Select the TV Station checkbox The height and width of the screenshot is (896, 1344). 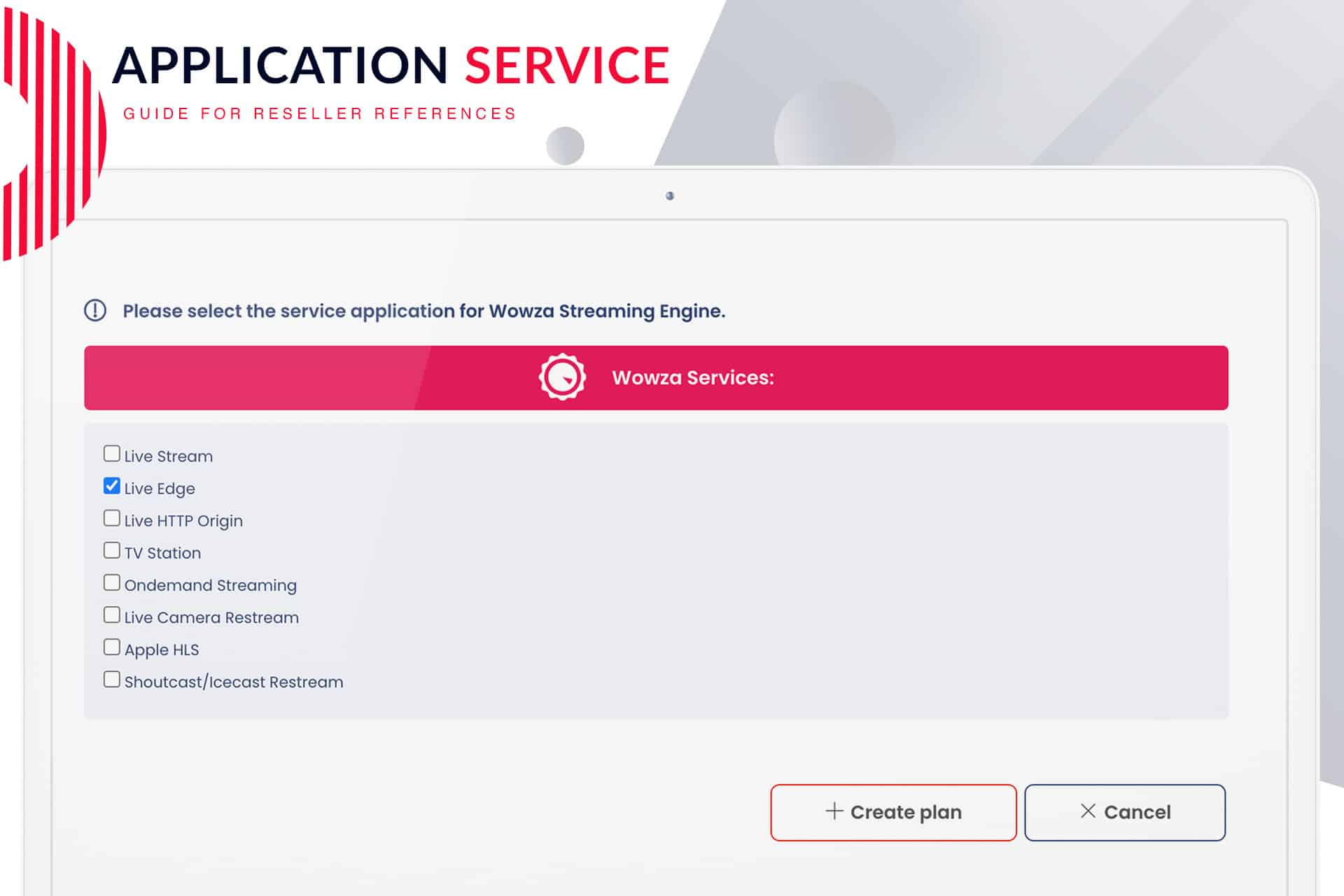(111, 550)
